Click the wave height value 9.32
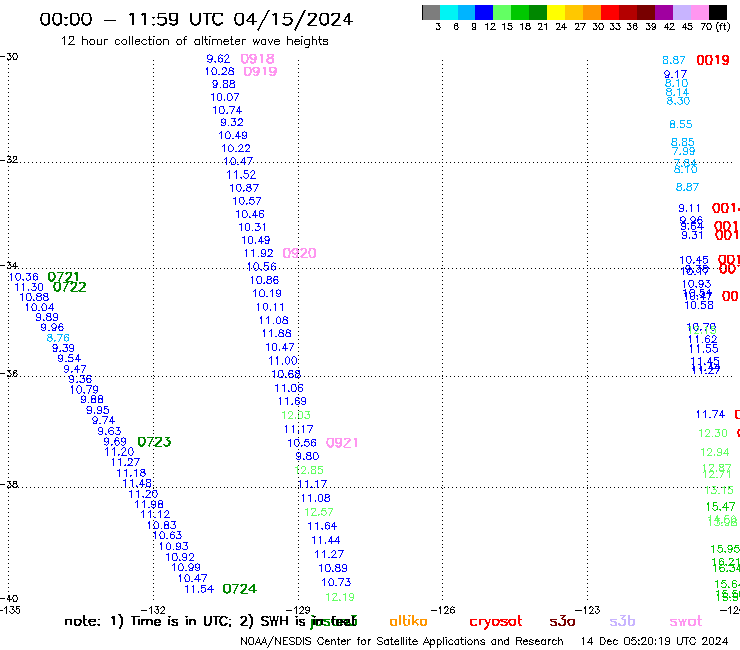 coord(232,122)
